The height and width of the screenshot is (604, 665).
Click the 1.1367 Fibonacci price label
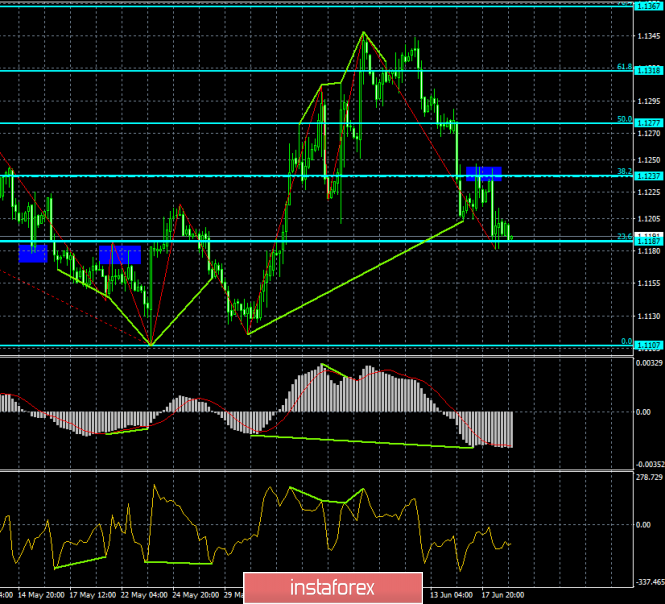point(649,6)
